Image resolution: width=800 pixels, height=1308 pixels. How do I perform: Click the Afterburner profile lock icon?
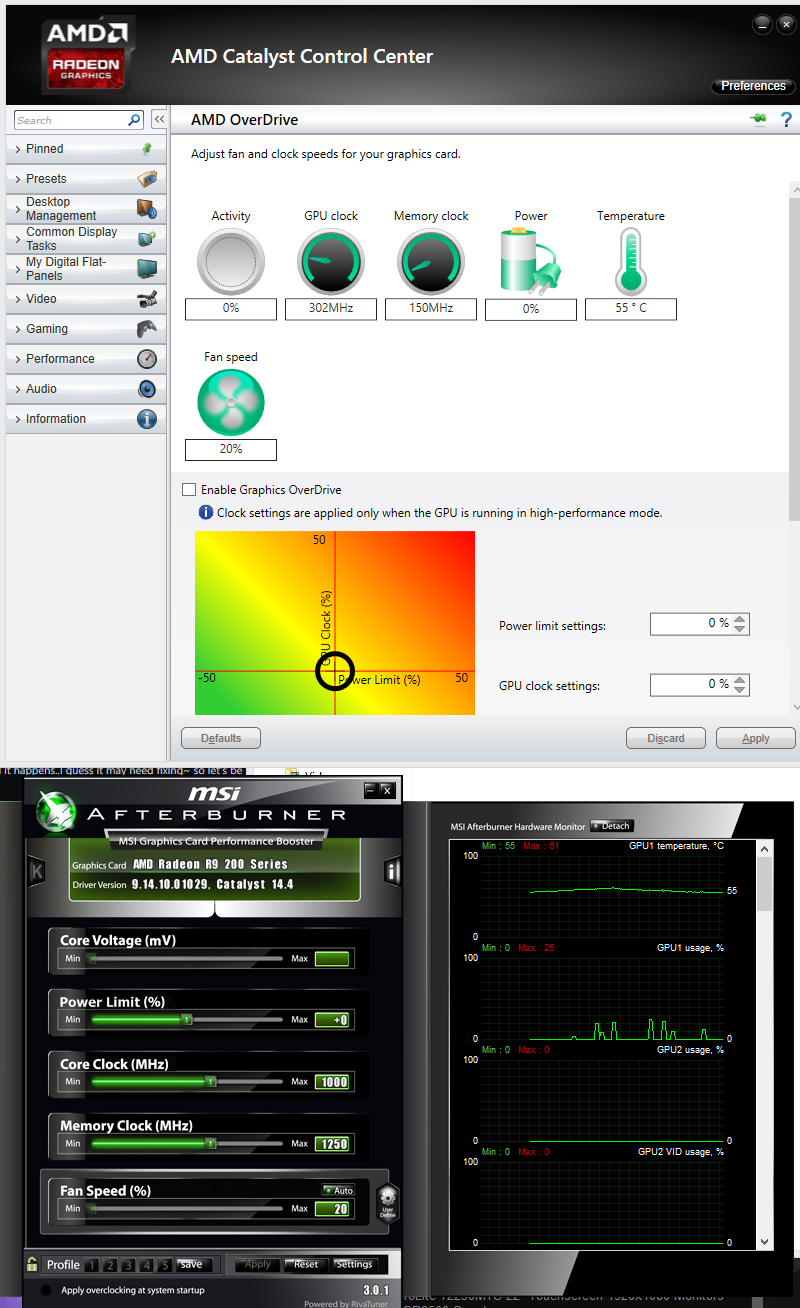point(33,1264)
